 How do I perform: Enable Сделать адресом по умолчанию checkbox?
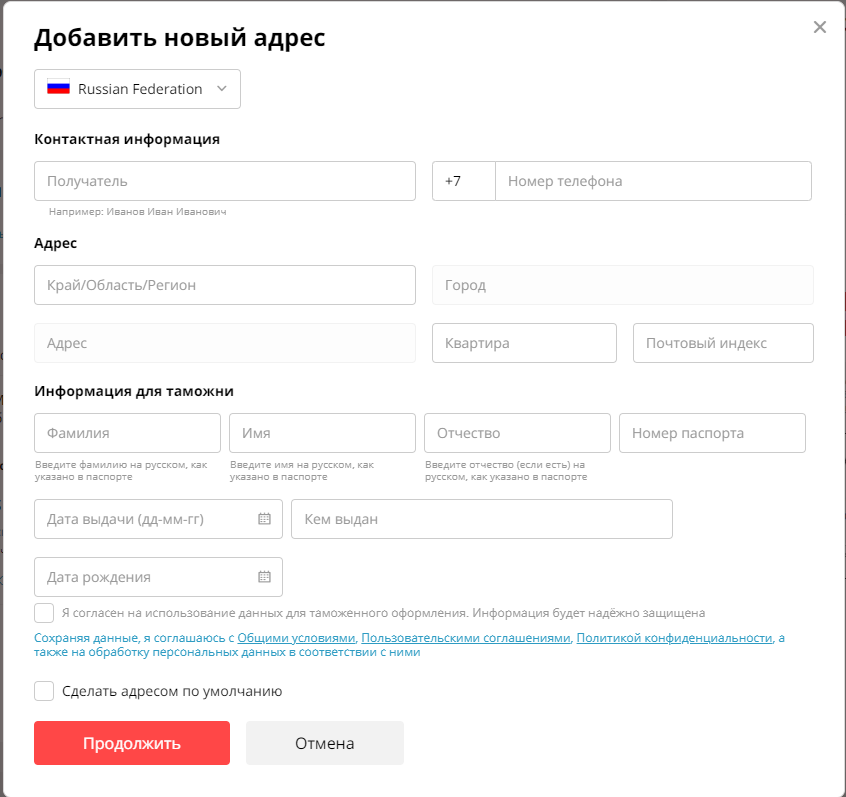[x=44, y=691]
